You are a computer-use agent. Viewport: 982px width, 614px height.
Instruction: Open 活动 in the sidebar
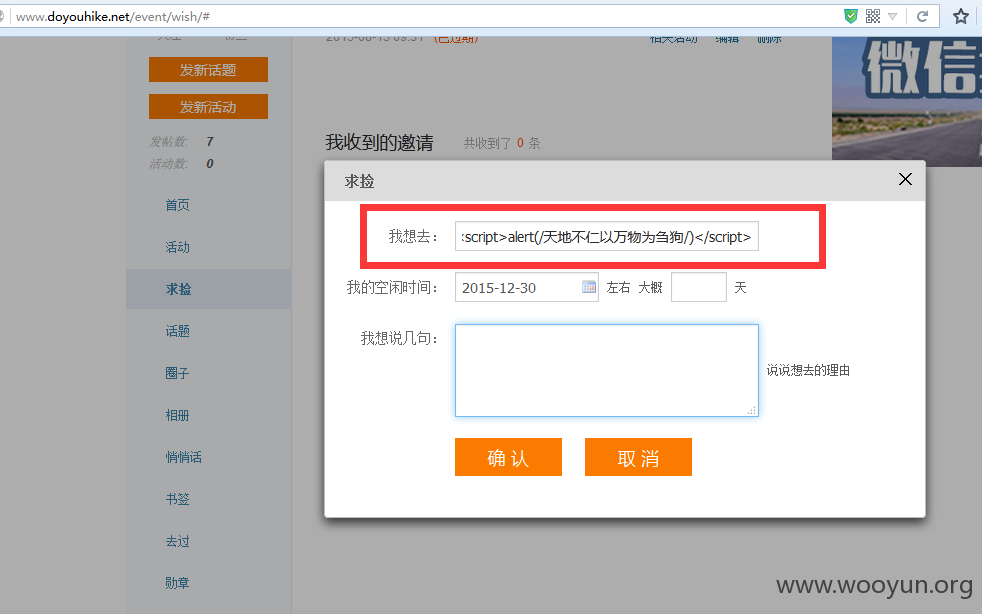(x=177, y=247)
